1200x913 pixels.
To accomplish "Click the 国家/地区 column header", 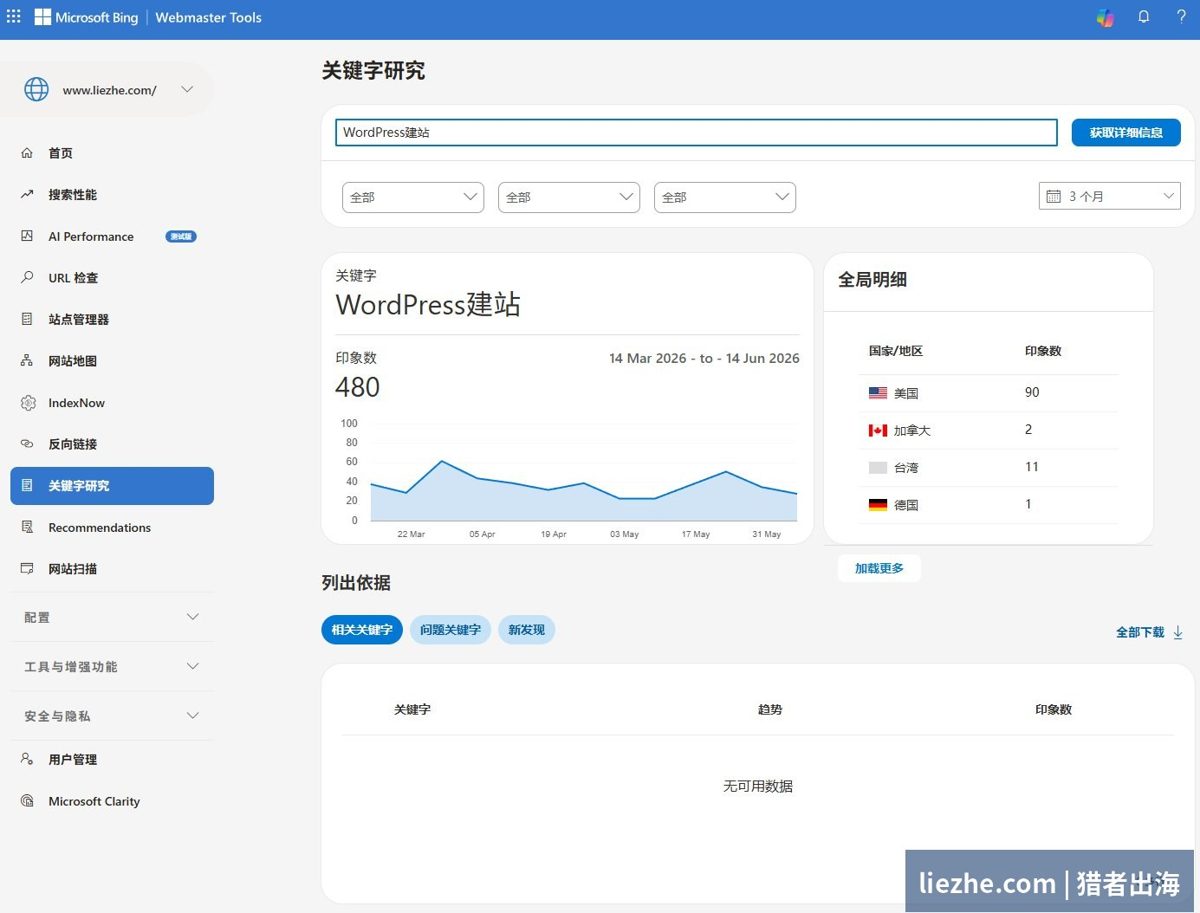I will pyautogui.click(x=895, y=351).
